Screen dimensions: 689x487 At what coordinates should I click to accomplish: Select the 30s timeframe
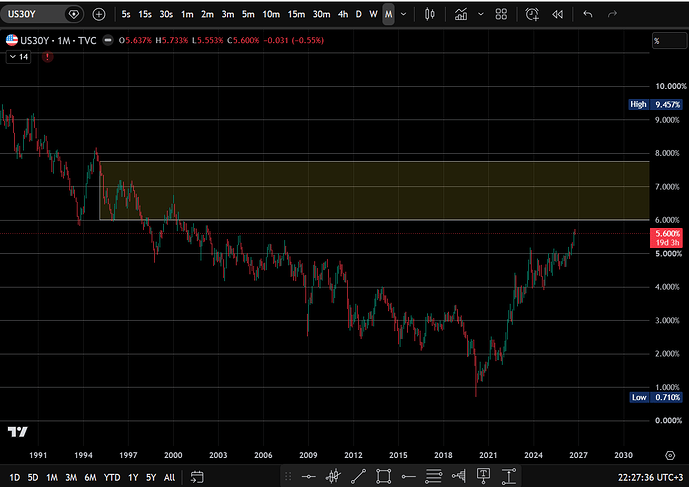(x=166, y=15)
